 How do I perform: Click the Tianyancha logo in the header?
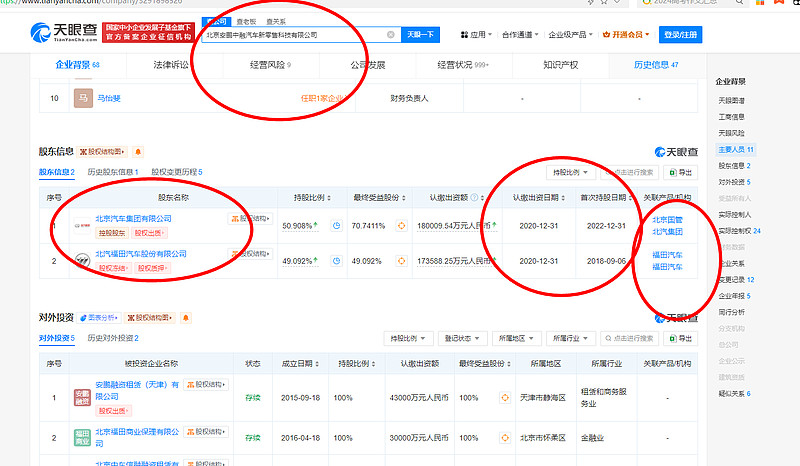pos(64,33)
